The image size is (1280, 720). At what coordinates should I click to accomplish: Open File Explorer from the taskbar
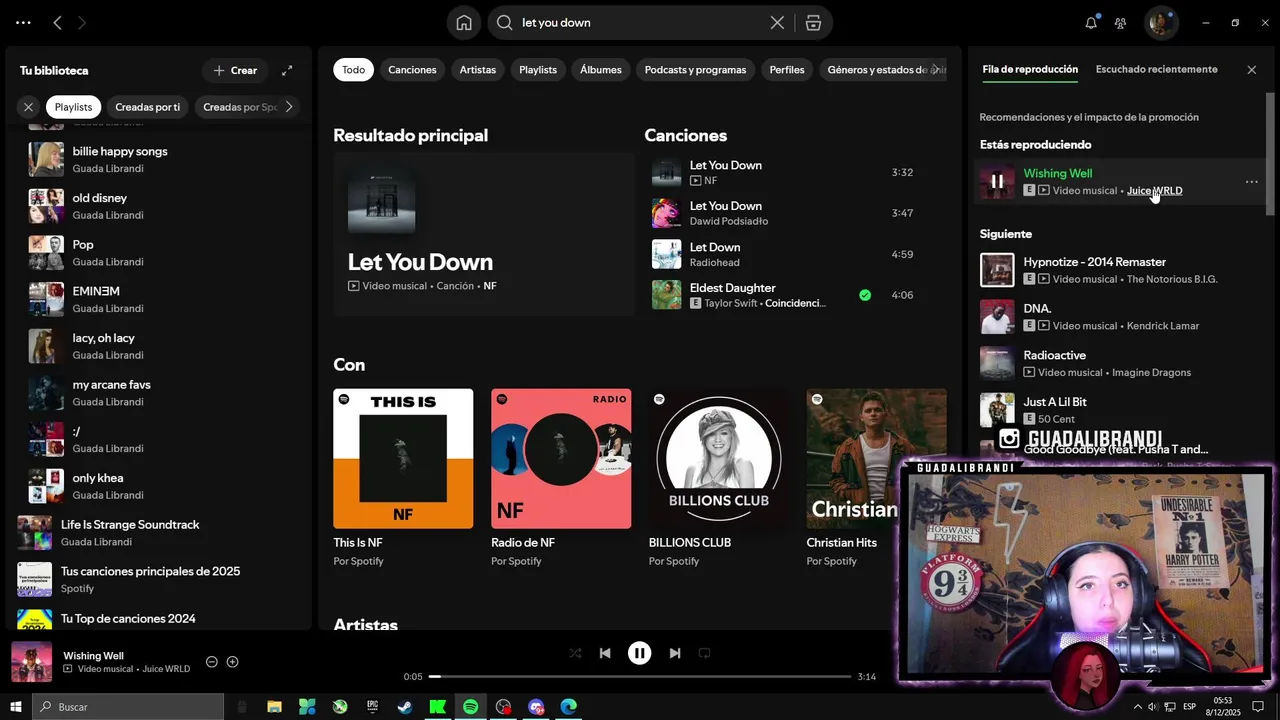[x=274, y=707]
